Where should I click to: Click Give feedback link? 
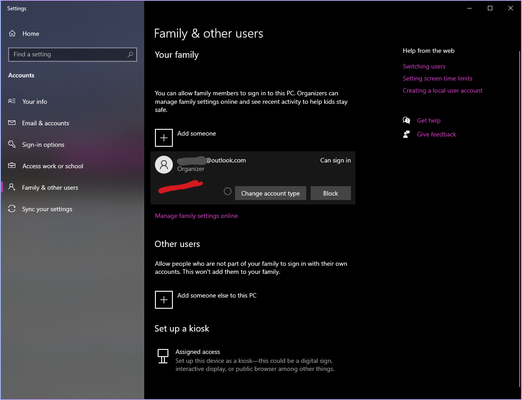pyautogui.click(x=436, y=134)
